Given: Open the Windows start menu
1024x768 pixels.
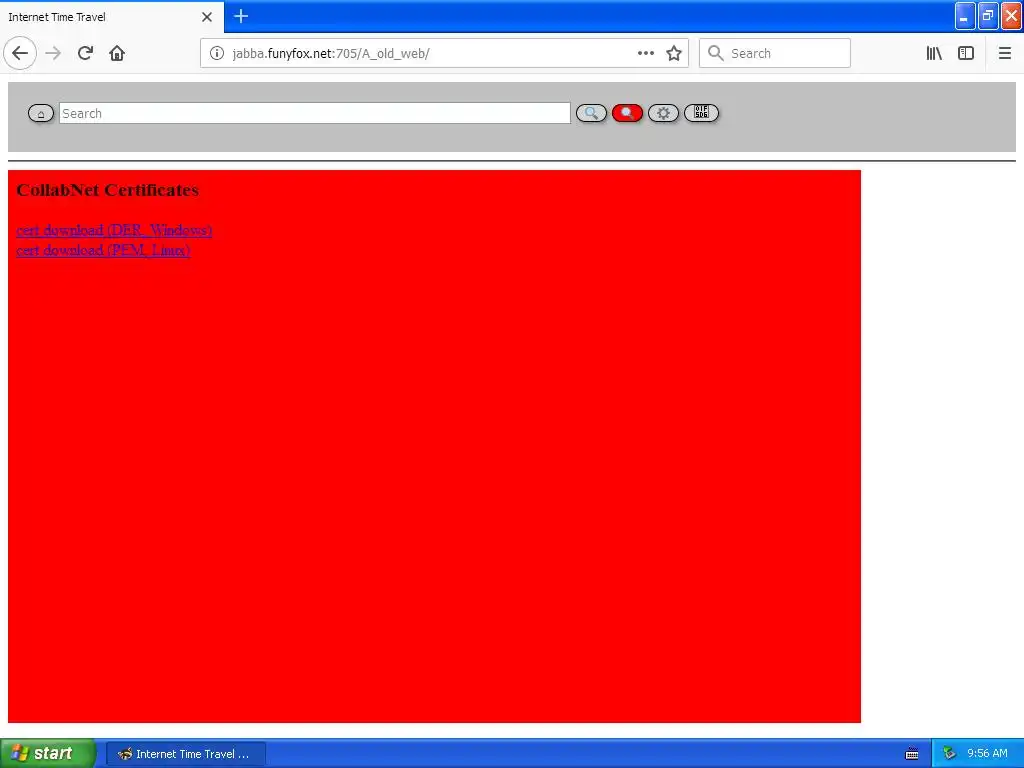Looking at the screenshot, I should (48, 753).
